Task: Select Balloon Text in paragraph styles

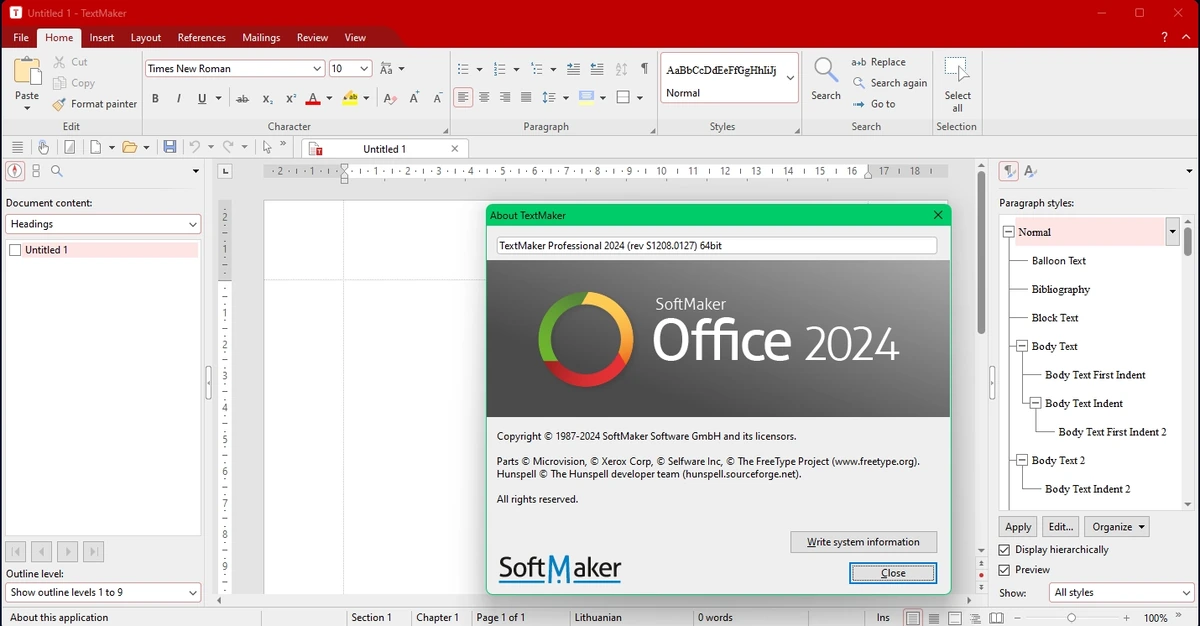Action: [x=1059, y=260]
